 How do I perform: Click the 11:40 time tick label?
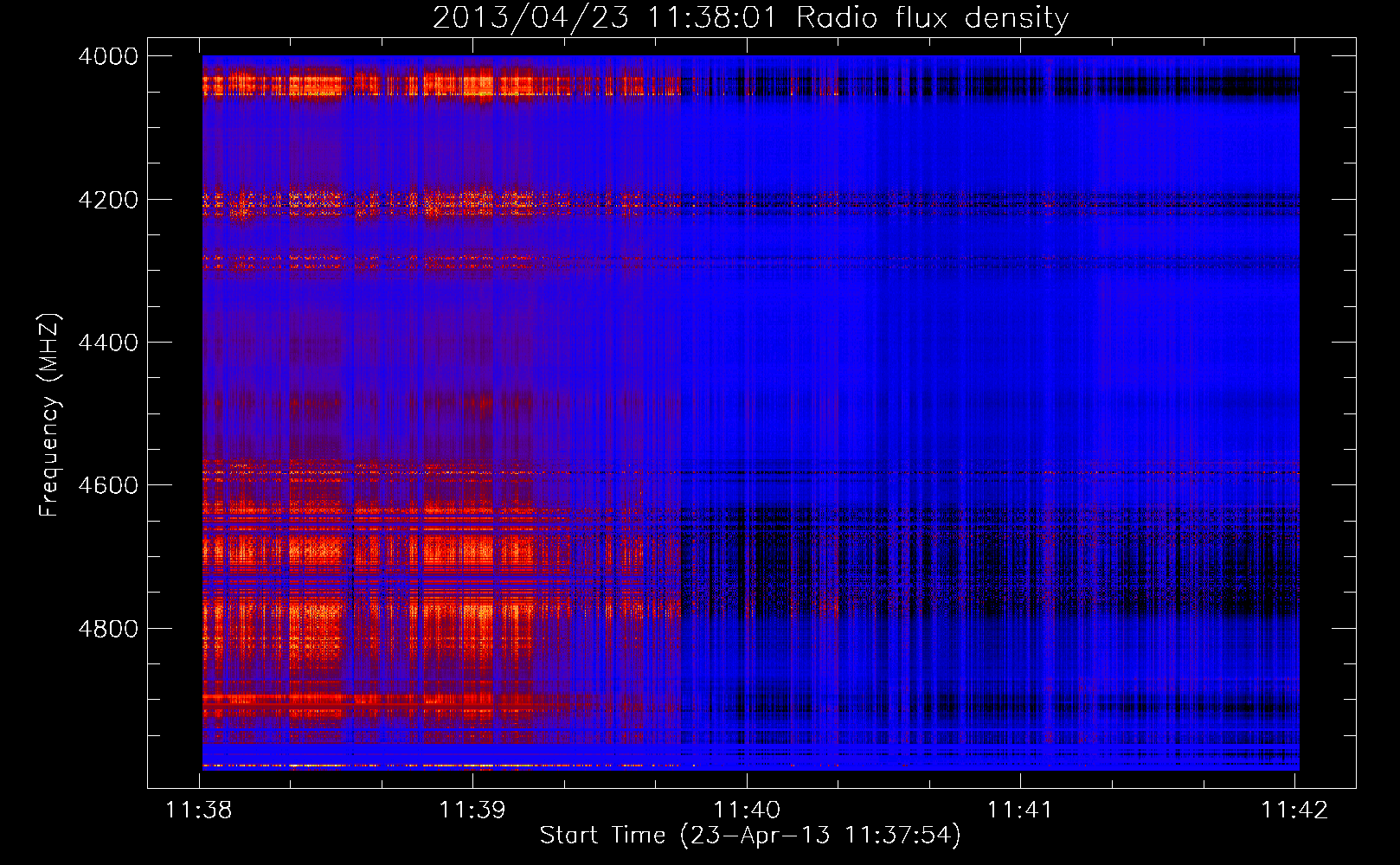747,811
